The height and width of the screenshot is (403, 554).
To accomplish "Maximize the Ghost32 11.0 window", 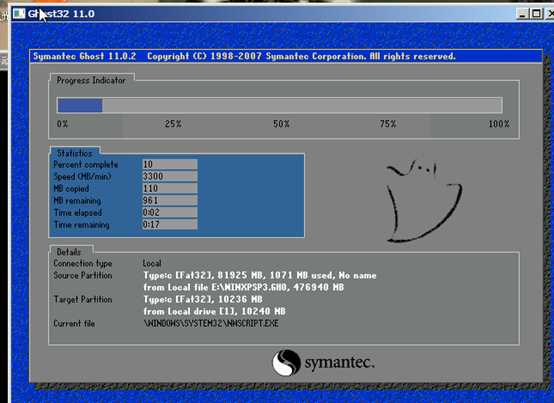I will click(536, 14).
